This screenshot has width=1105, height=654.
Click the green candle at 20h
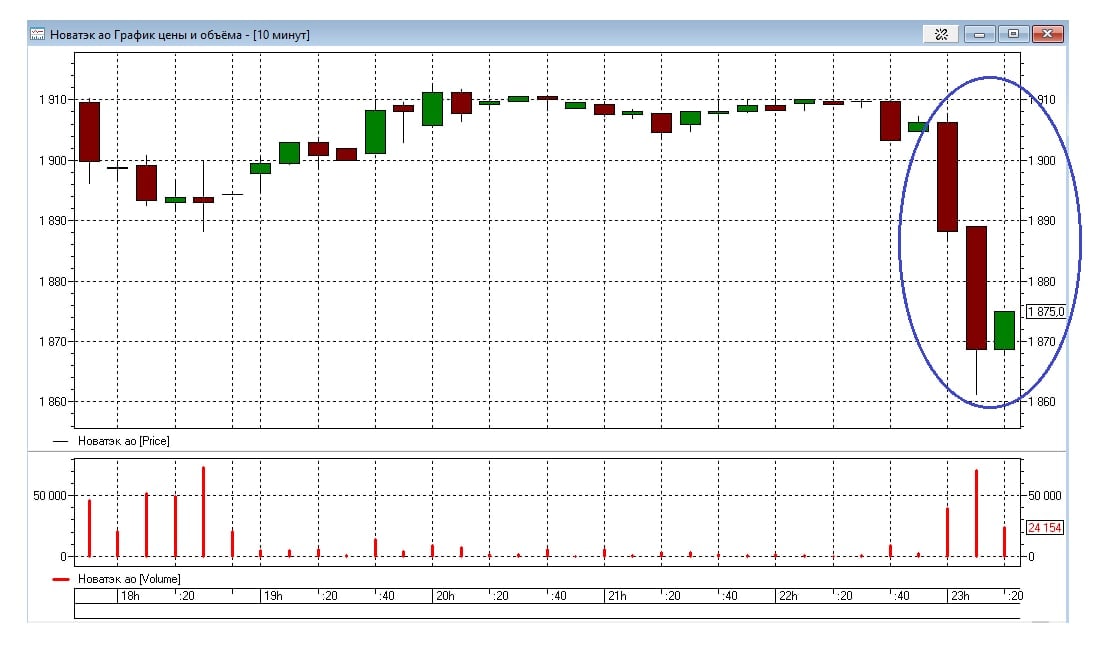pyautogui.click(x=433, y=109)
